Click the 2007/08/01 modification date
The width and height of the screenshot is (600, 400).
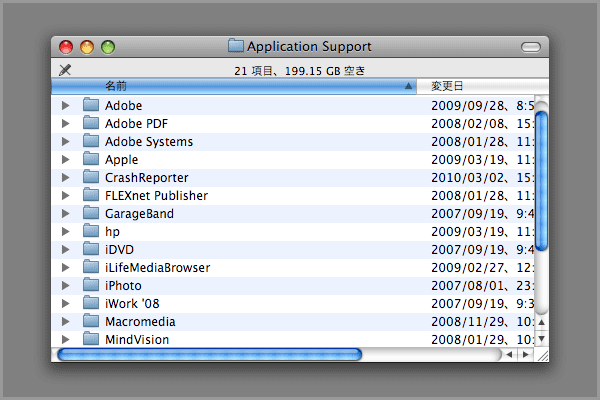pos(483,286)
